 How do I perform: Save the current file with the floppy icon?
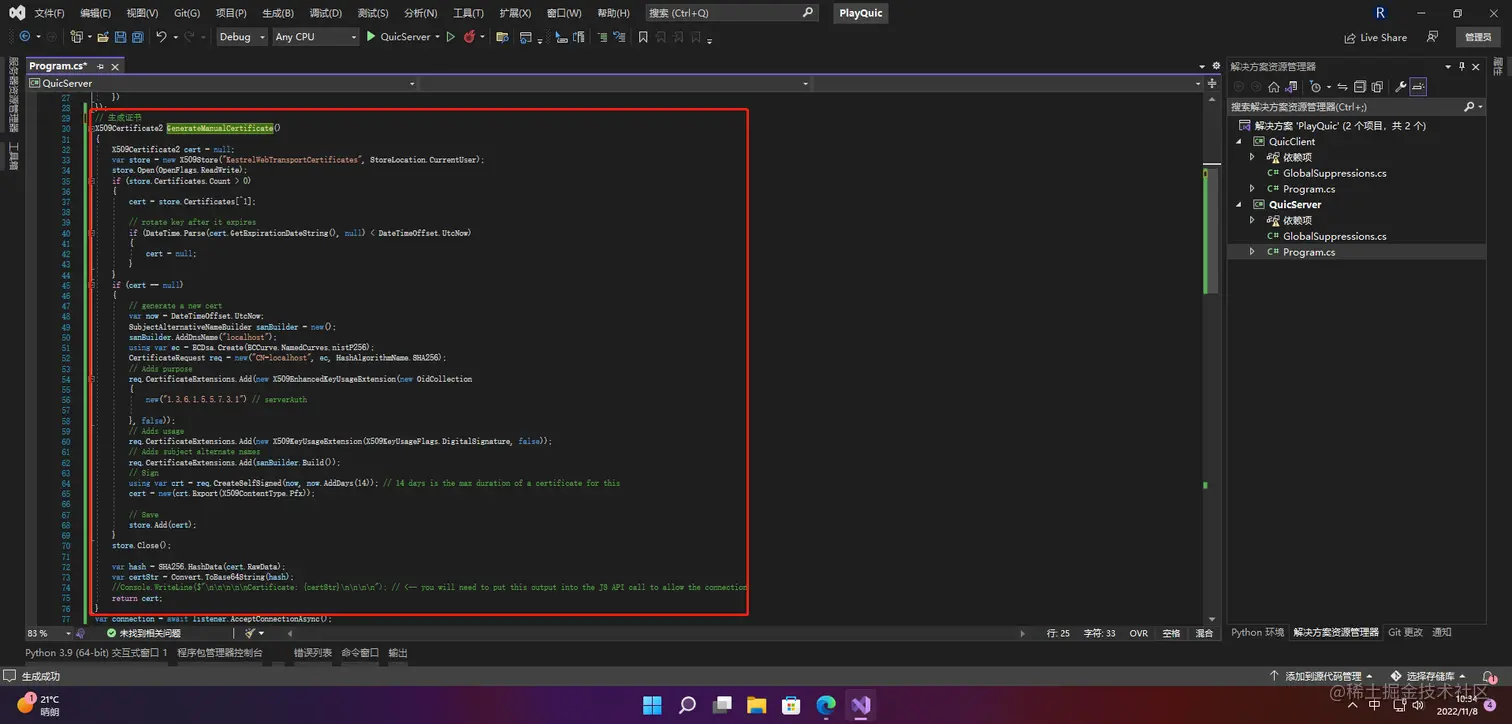coord(120,37)
